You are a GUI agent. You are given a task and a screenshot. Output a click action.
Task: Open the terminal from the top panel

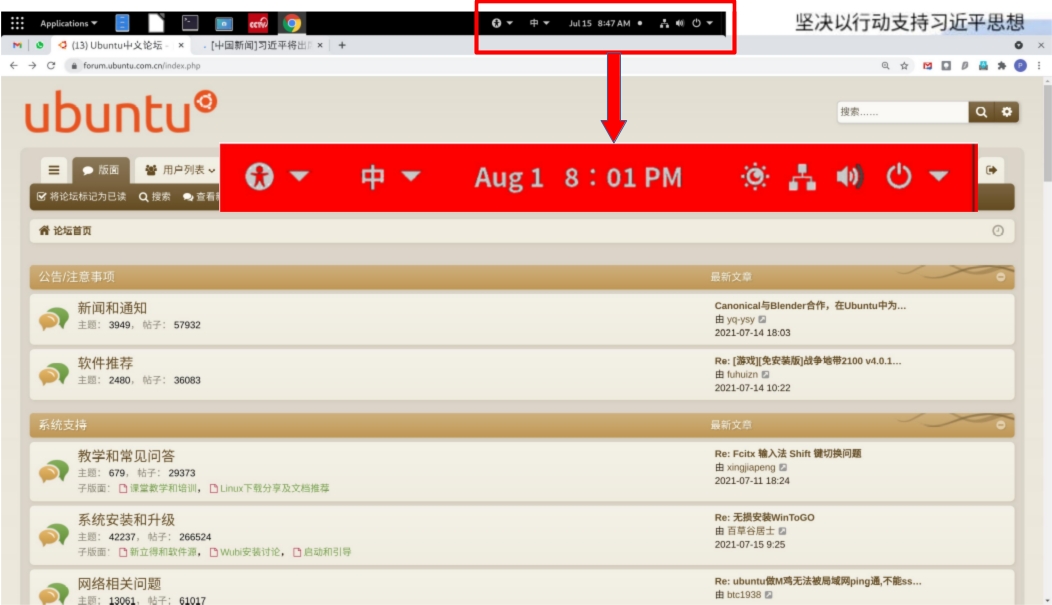click(x=190, y=23)
